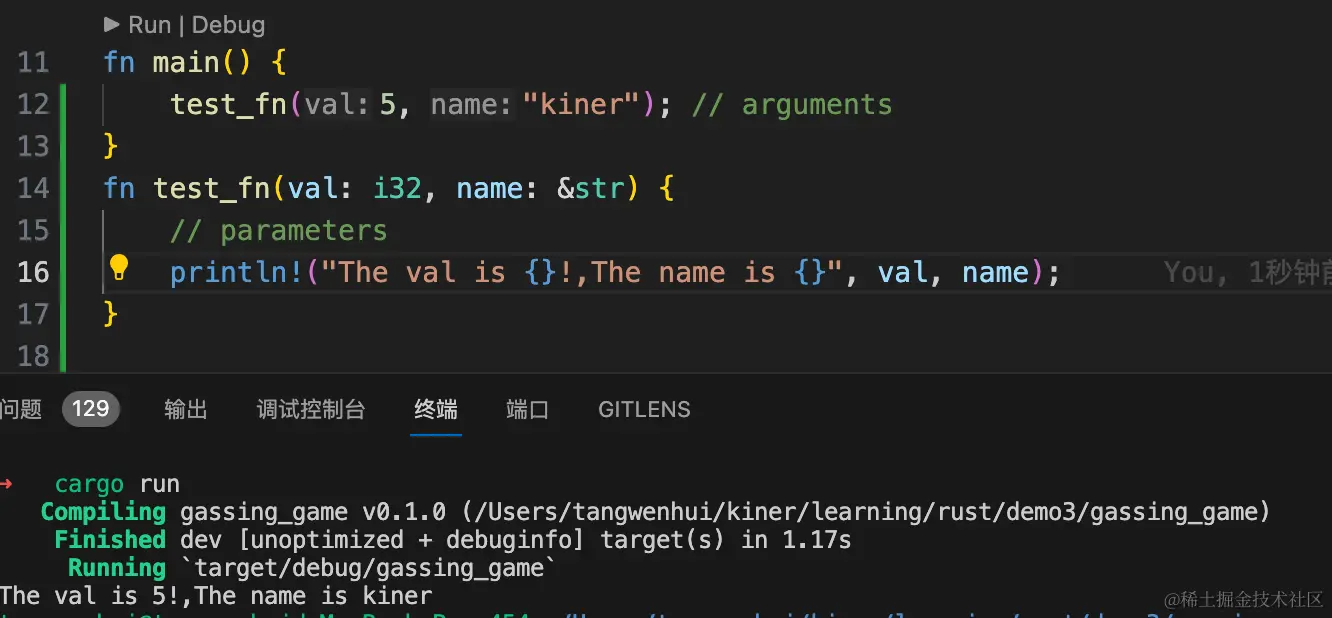The width and height of the screenshot is (1332, 618).
Task: Click the lightbulb quick-fix icon on line 16
Action: click(119, 268)
